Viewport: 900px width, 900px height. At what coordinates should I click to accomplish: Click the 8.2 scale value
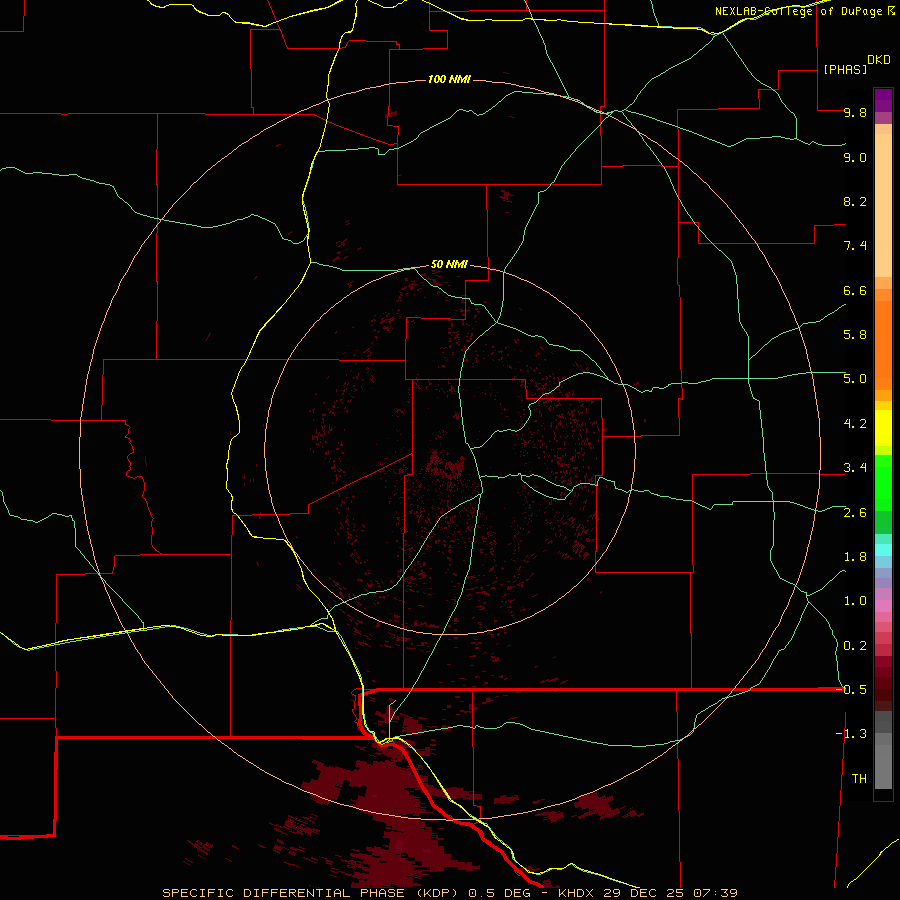[855, 201]
